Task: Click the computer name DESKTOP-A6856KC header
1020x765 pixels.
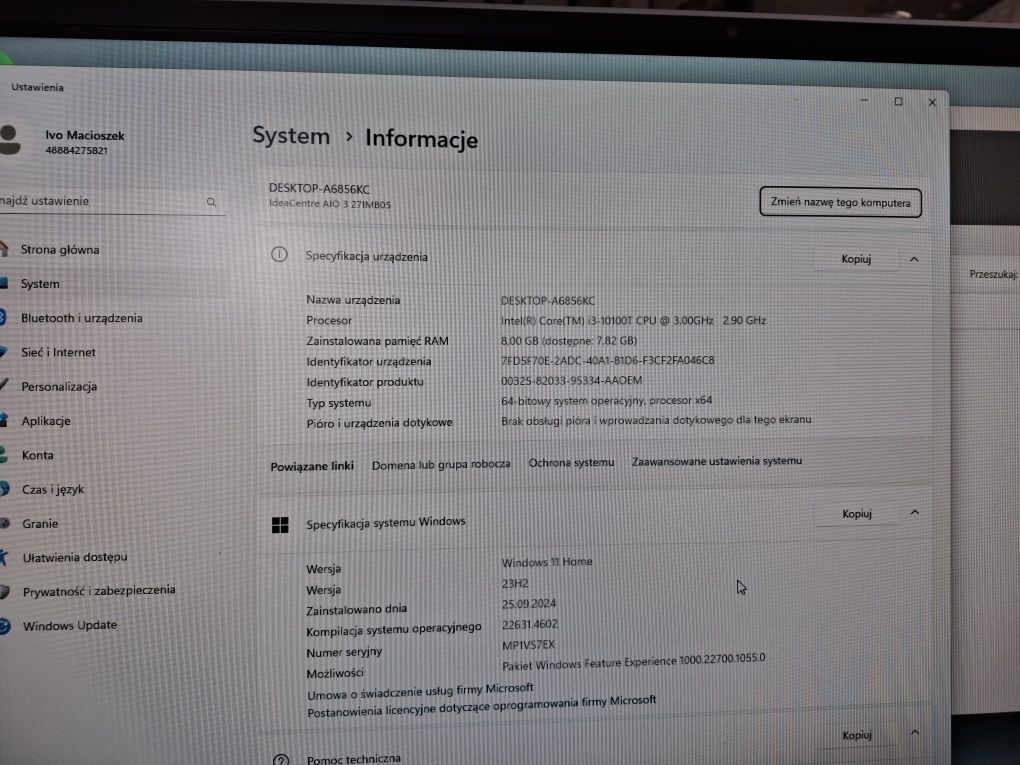Action: click(x=319, y=189)
